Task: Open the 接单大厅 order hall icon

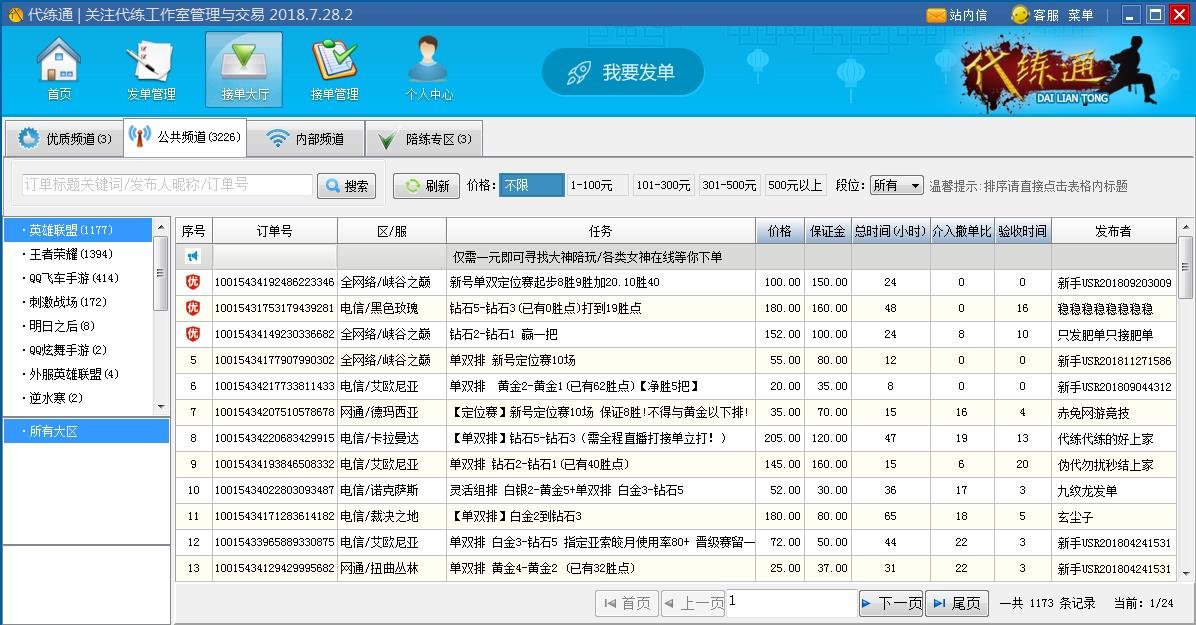Action: click(x=243, y=68)
